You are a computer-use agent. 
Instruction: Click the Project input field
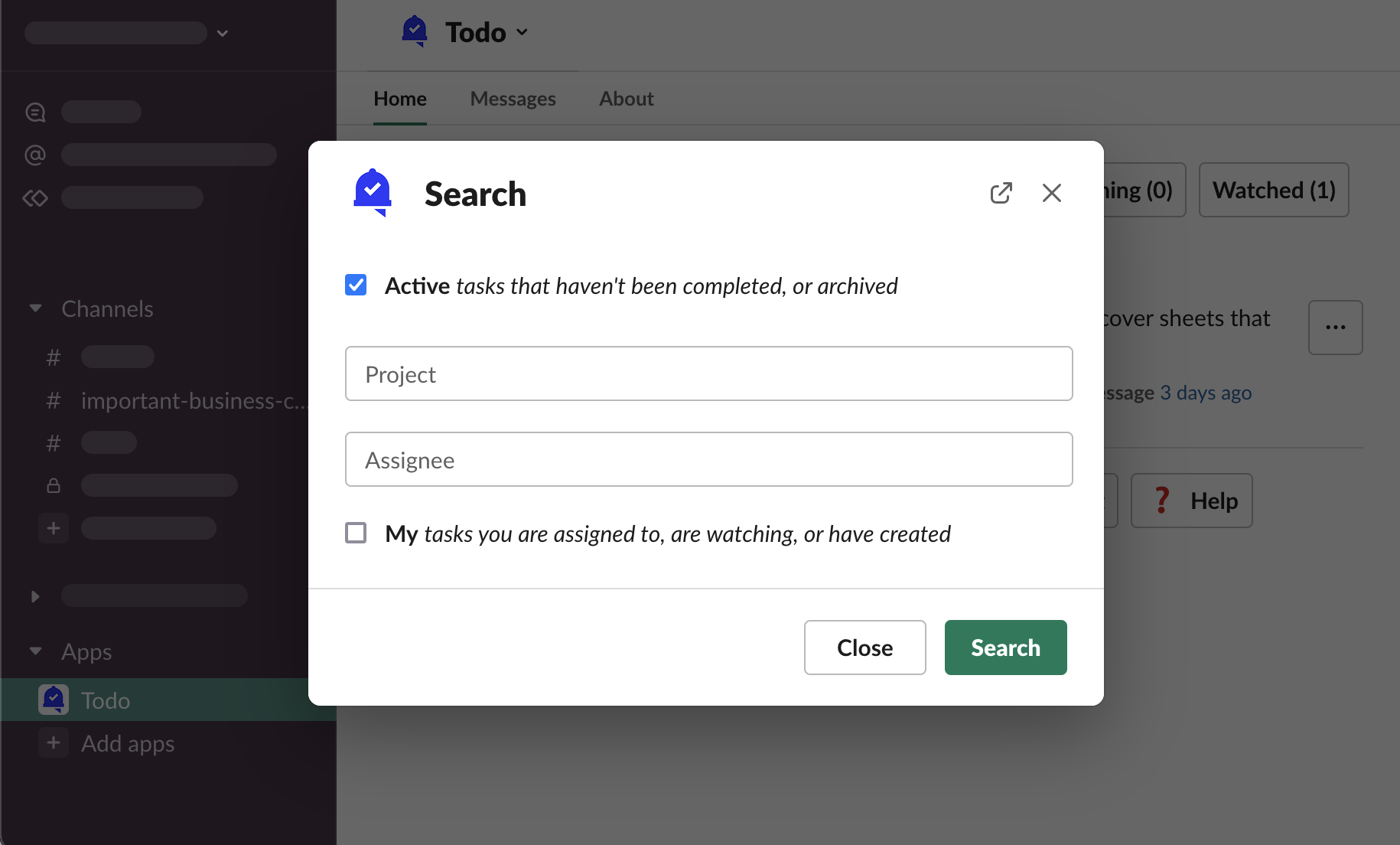[x=708, y=374]
